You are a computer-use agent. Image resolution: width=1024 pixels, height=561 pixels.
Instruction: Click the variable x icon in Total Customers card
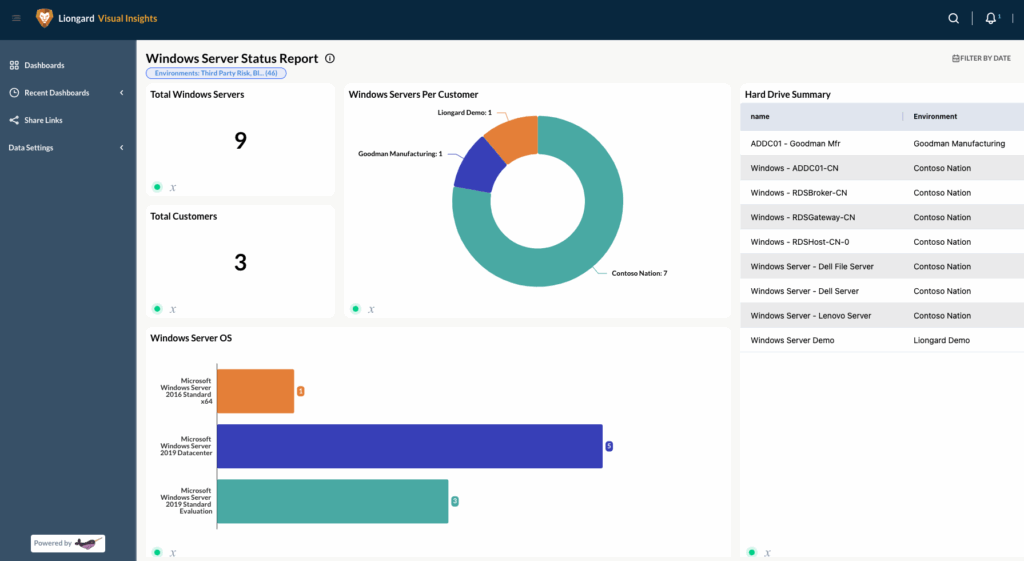[173, 309]
